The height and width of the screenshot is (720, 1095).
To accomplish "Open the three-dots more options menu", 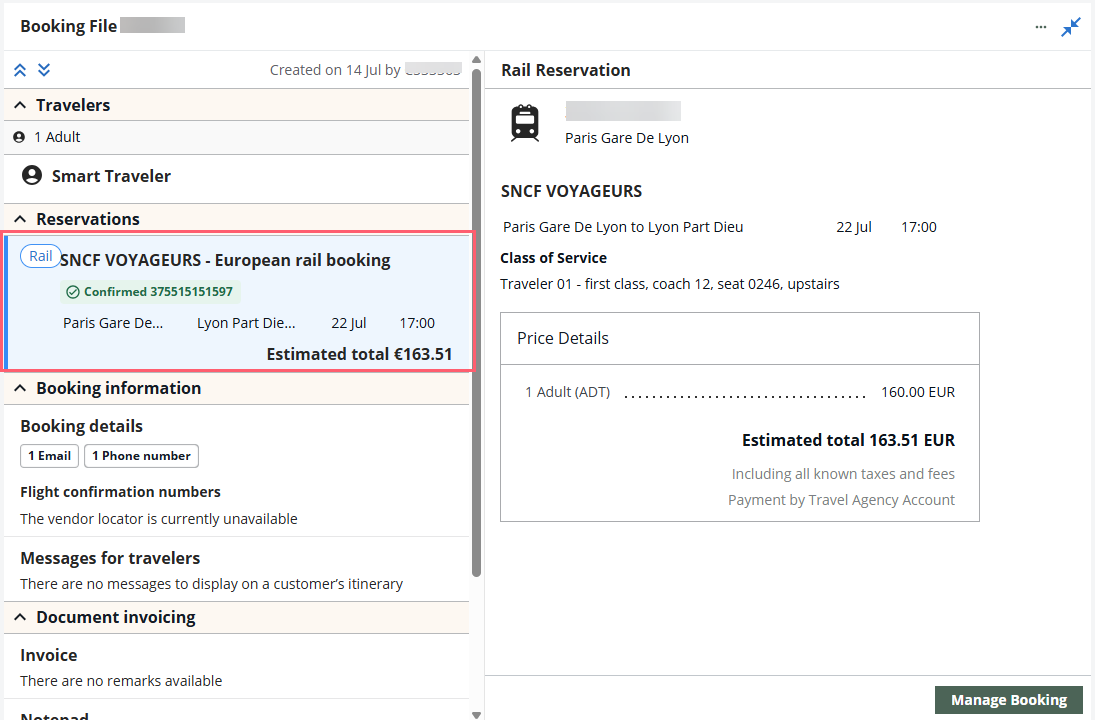I will click(x=1041, y=27).
